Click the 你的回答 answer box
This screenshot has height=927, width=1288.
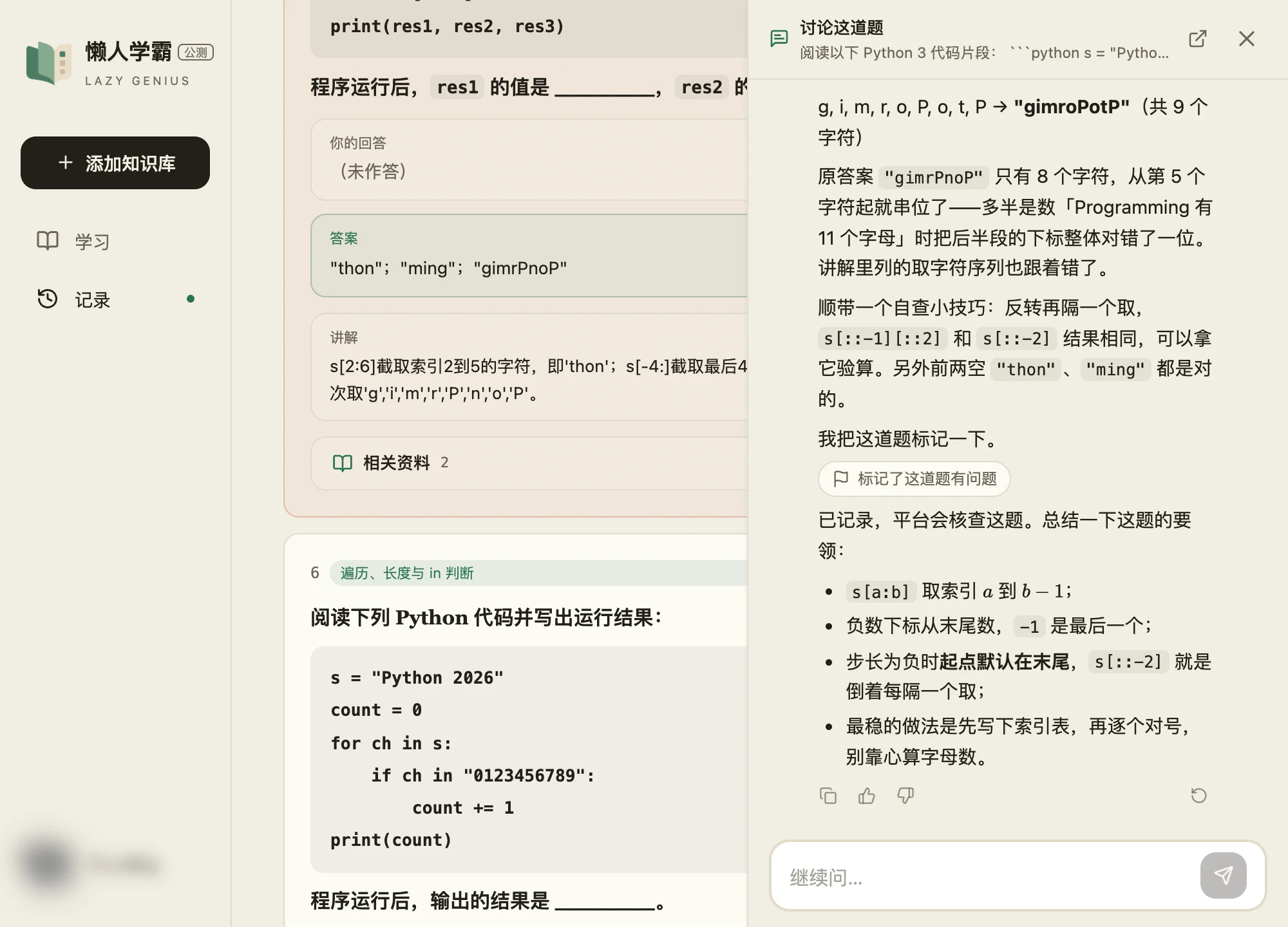point(529,160)
